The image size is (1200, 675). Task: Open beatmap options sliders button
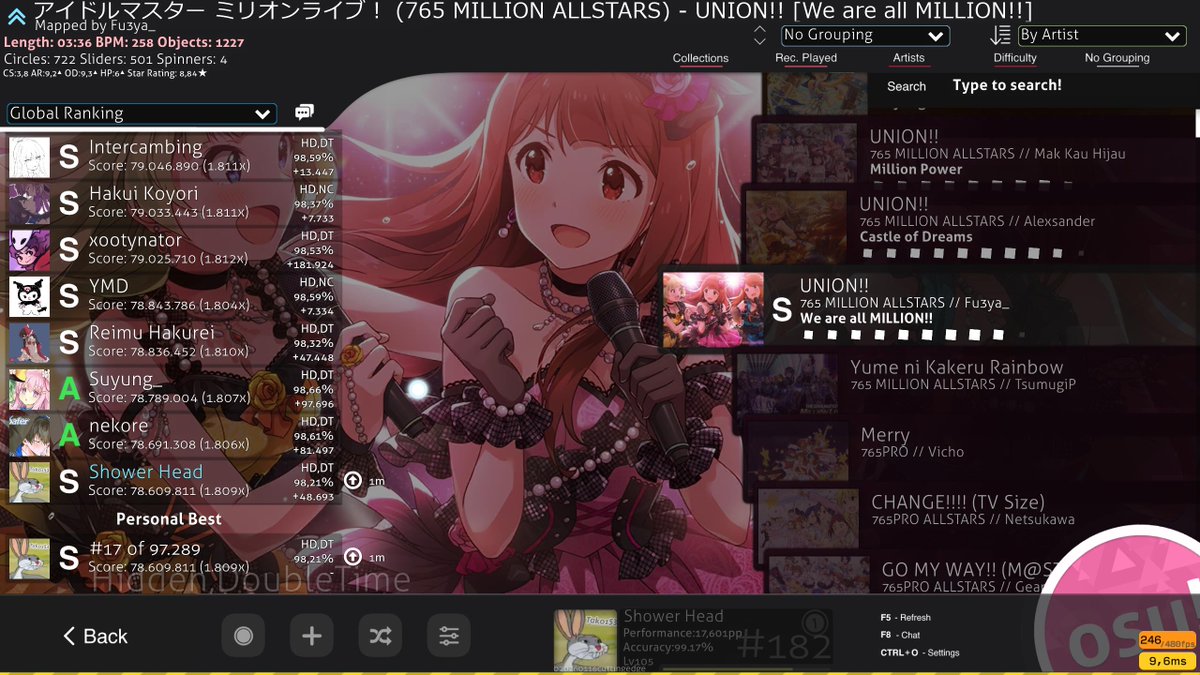[449, 636]
